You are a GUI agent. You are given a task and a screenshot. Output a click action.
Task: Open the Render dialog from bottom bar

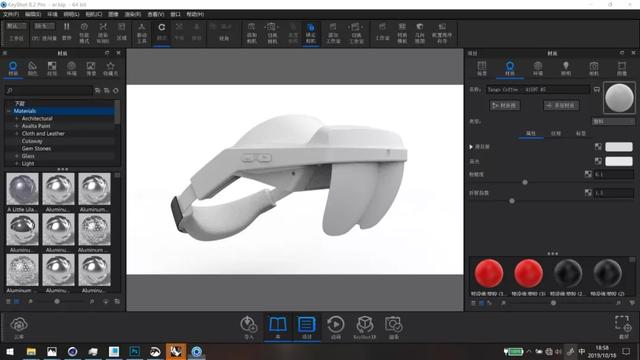pyautogui.click(x=393, y=328)
